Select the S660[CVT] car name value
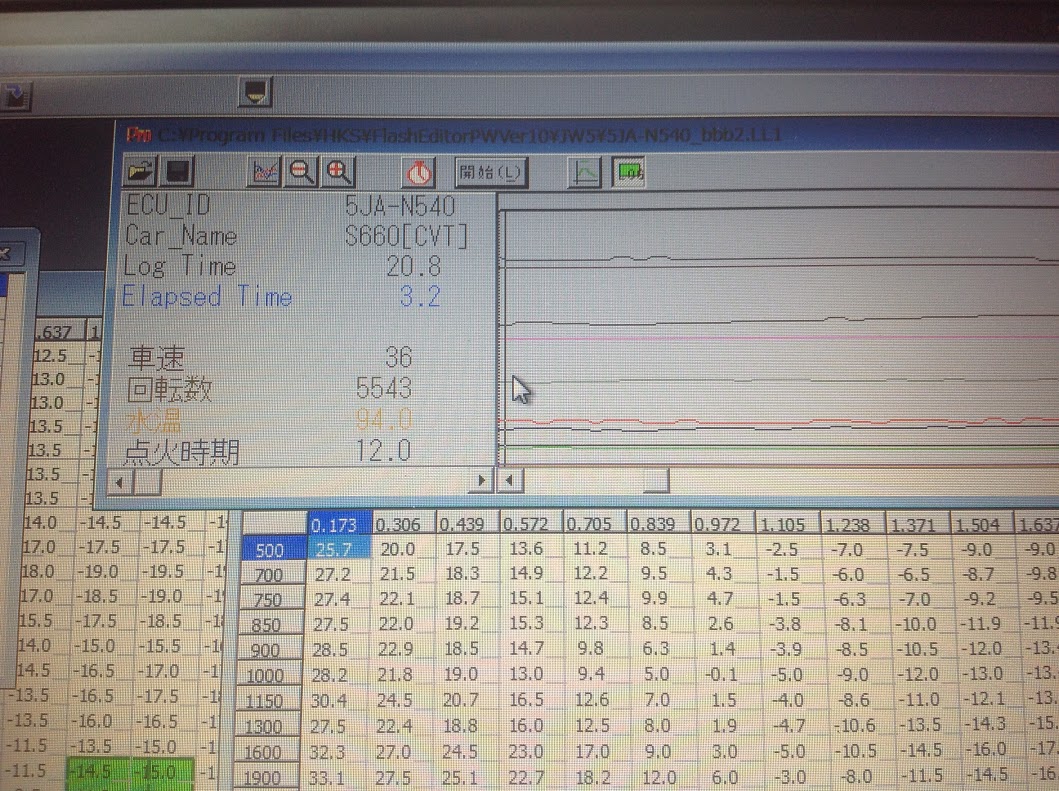Viewport: 1059px width, 791px height. (x=406, y=236)
